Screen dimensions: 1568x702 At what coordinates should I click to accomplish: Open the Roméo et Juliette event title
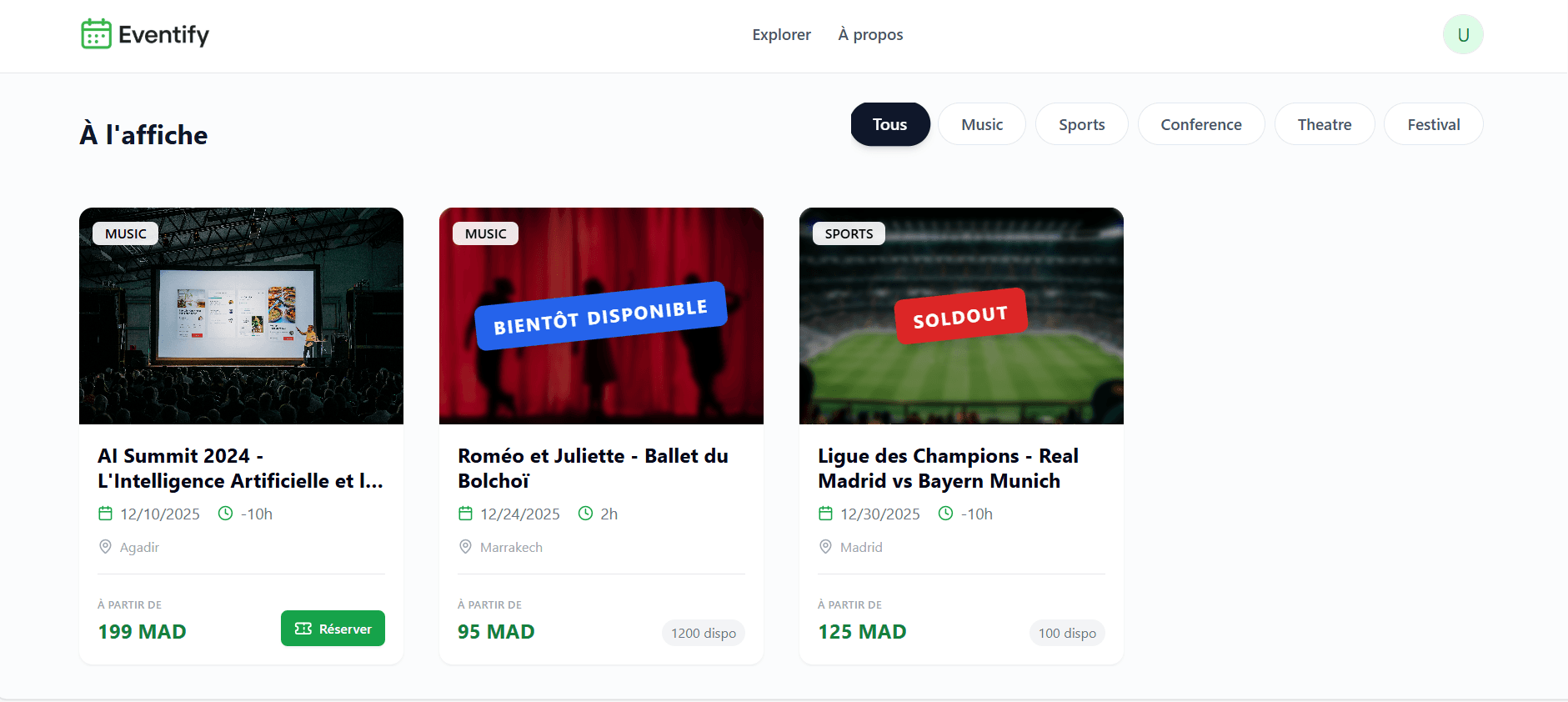(593, 468)
